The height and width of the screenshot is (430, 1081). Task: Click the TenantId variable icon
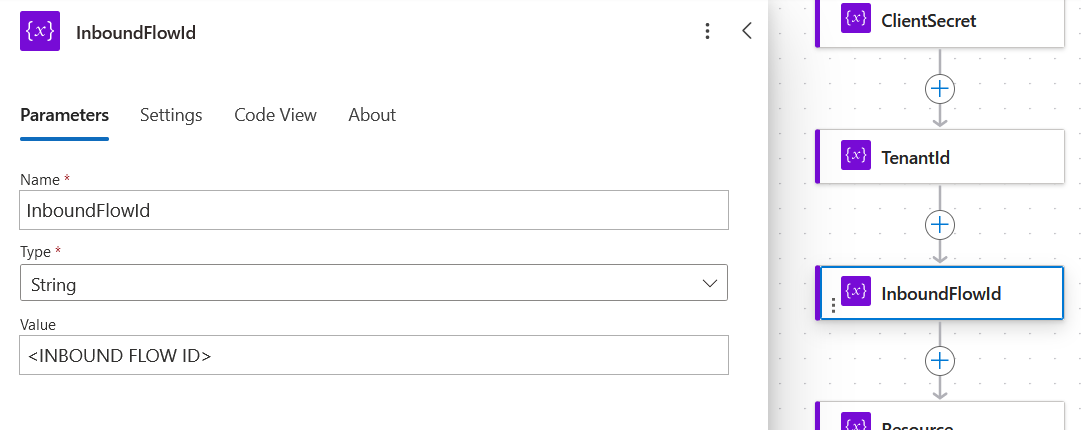click(x=856, y=156)
